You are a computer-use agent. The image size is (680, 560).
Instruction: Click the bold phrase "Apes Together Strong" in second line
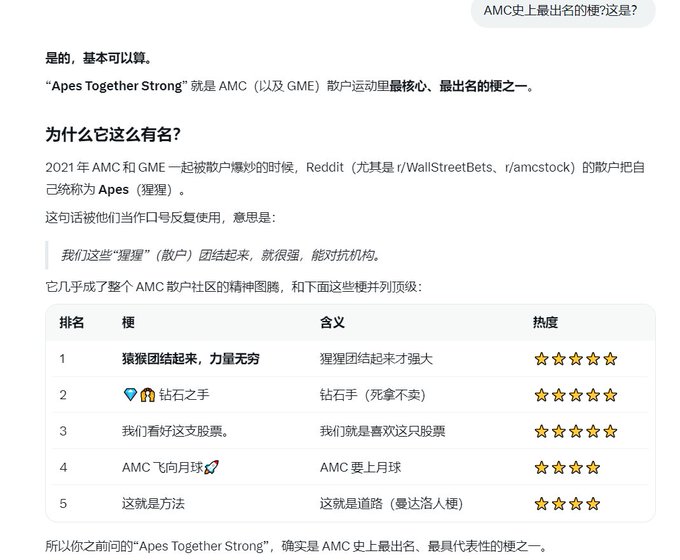tap(117, 86)
